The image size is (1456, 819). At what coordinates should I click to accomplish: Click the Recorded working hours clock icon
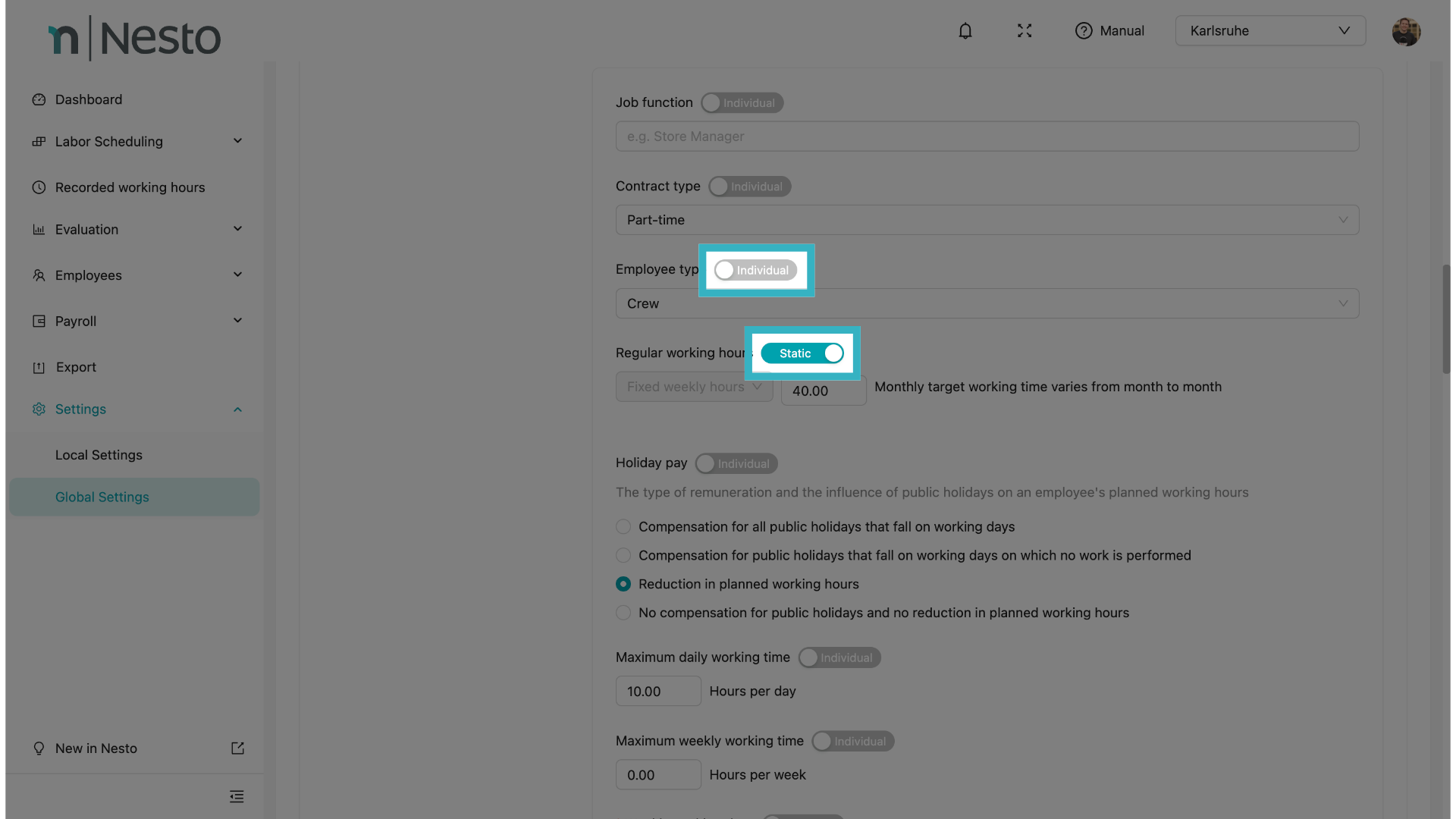(x=39, y=187)
